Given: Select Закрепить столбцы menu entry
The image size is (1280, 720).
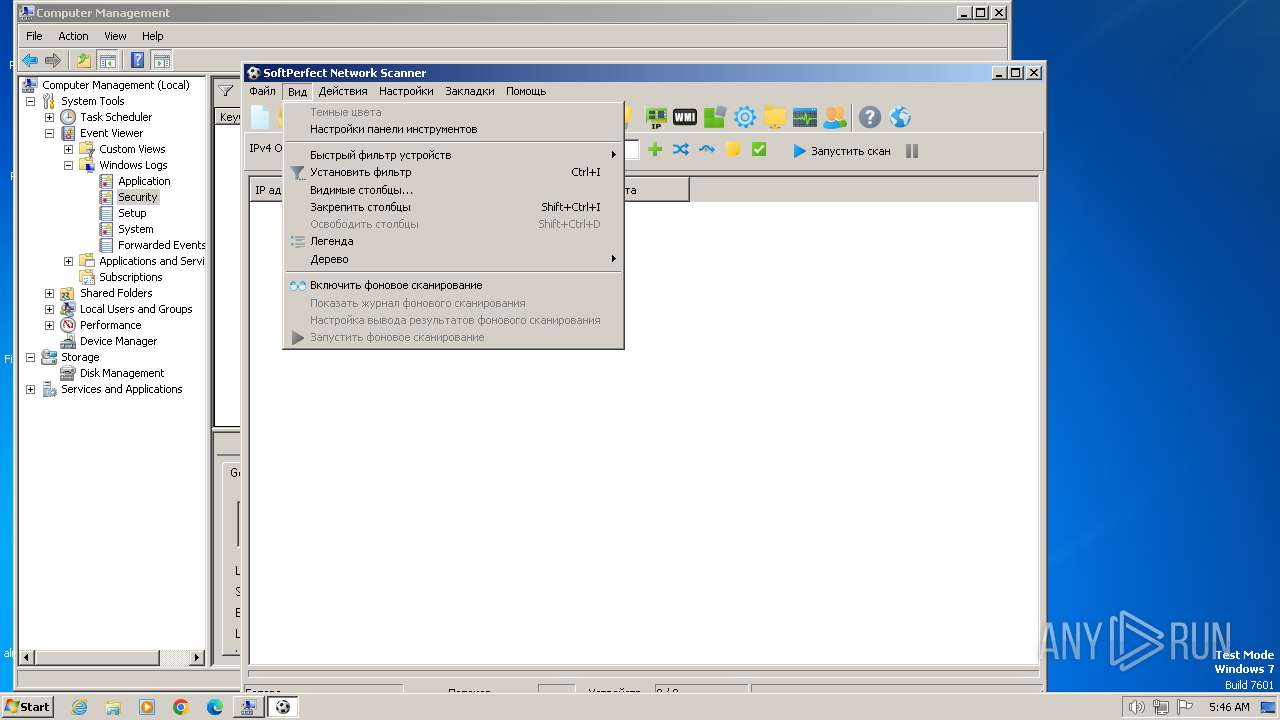Looking at the screenshot, I should tap(453, 207).
